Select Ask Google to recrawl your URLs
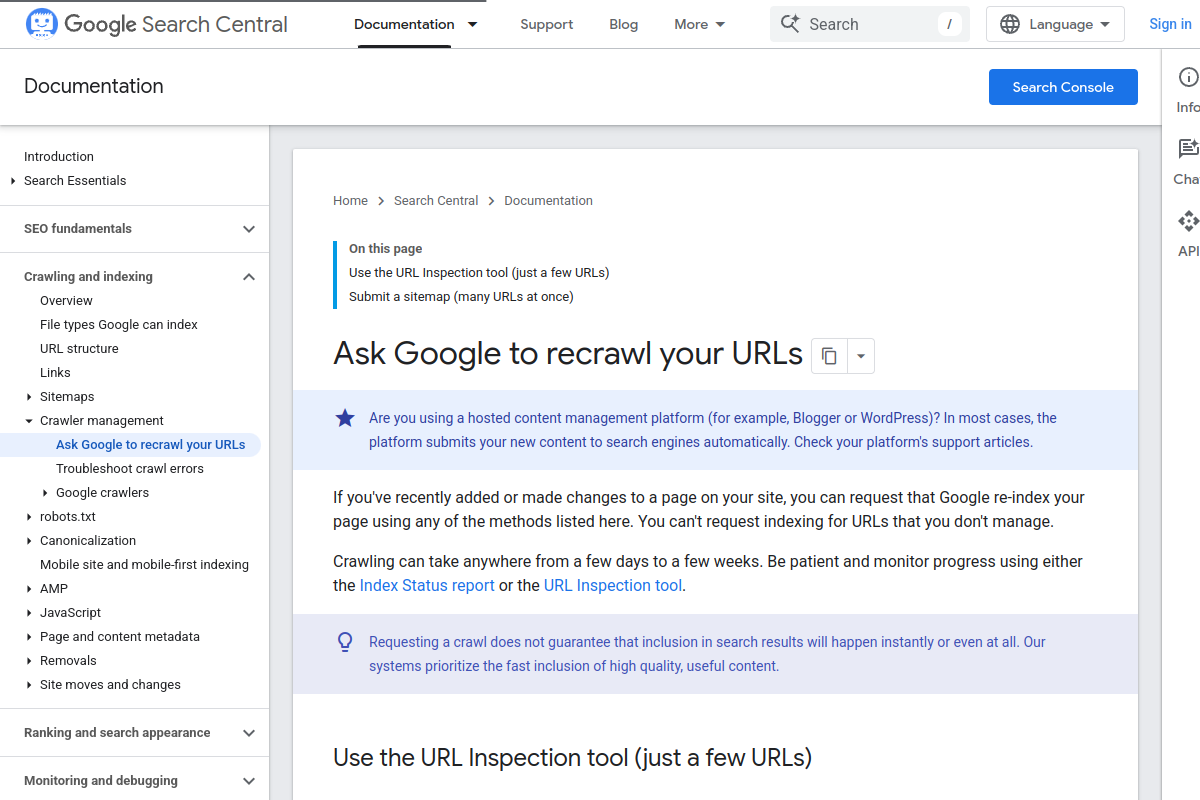This screenshot has height=800, width=1200. (150, 445)
